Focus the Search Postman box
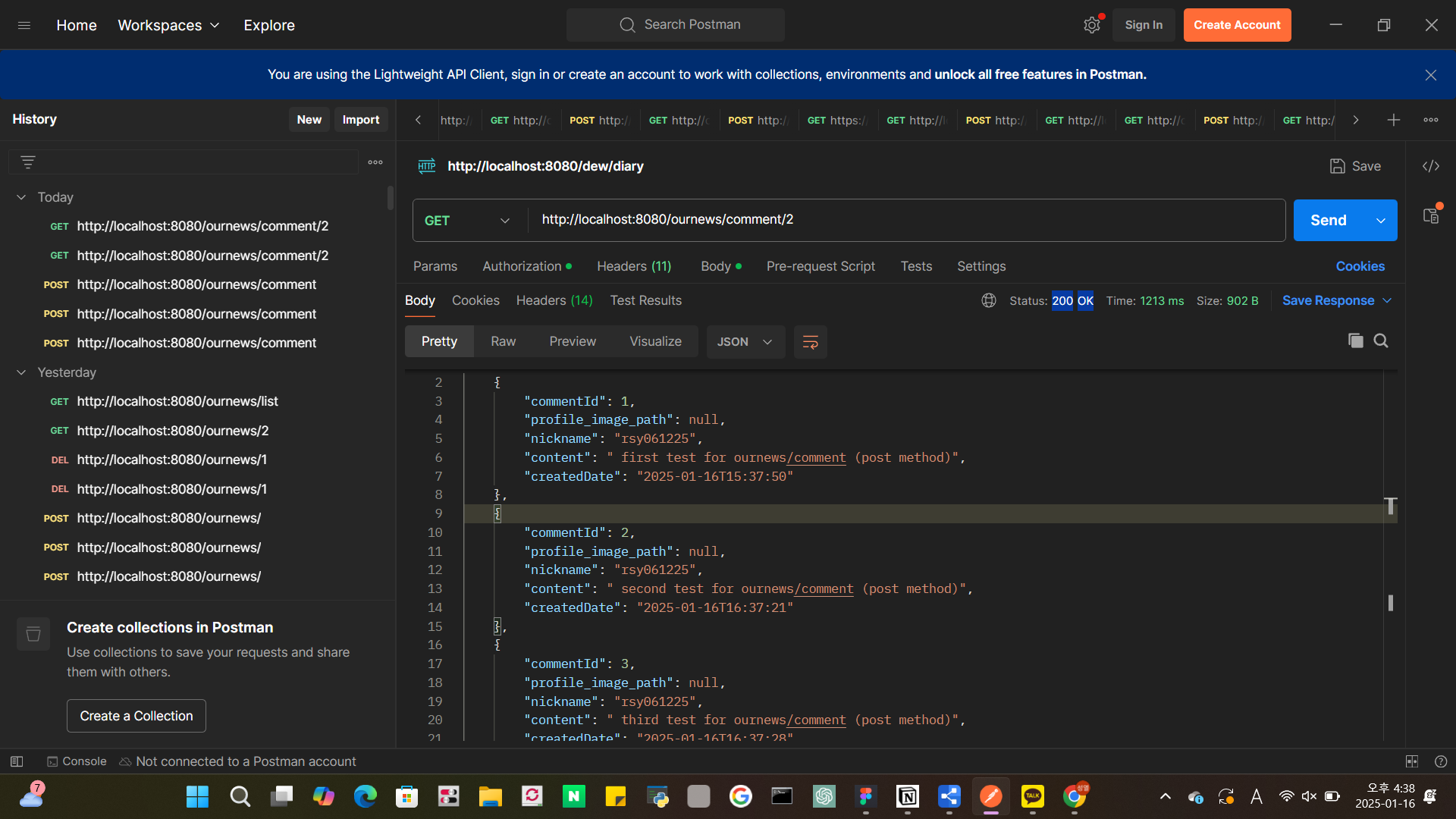Image resolution: width=1456 pixels, height=819 pixels. pos(676,25)
